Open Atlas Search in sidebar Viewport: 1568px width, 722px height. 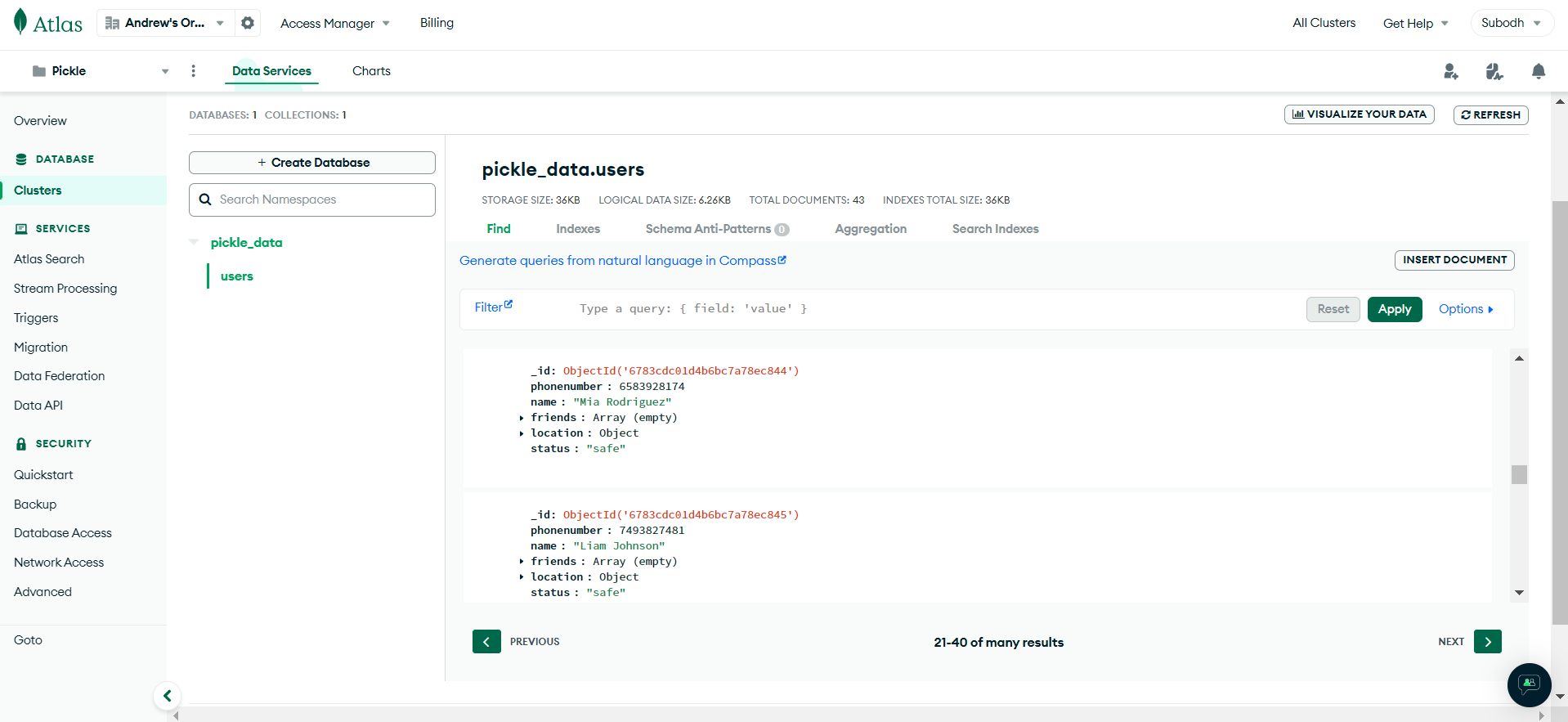49,259
